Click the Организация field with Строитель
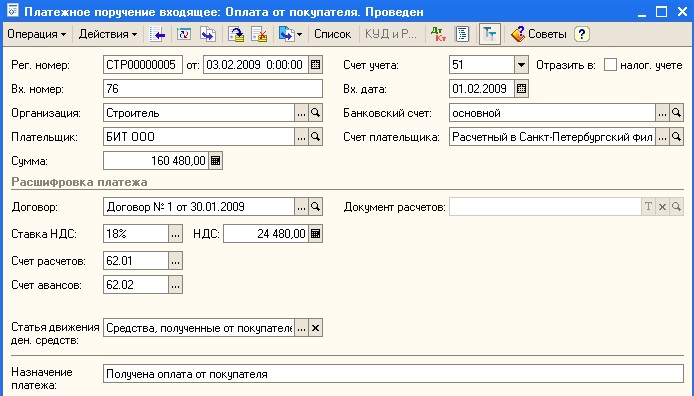 coord(199,113)
